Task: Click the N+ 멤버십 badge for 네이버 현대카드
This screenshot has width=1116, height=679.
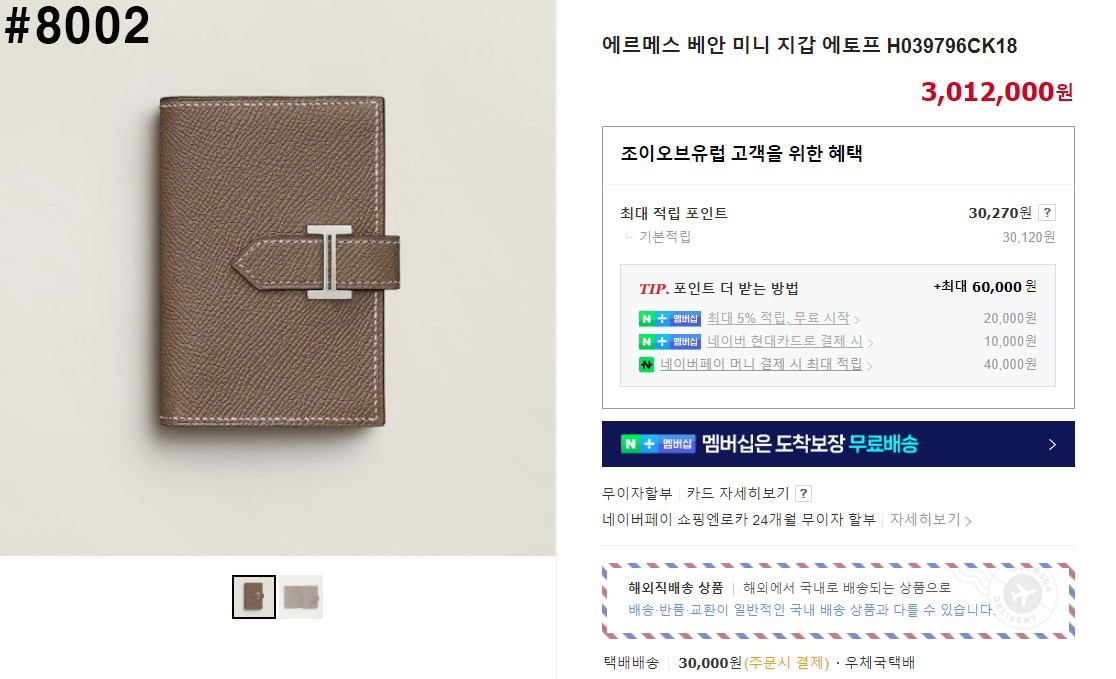Action: [670, 341]
